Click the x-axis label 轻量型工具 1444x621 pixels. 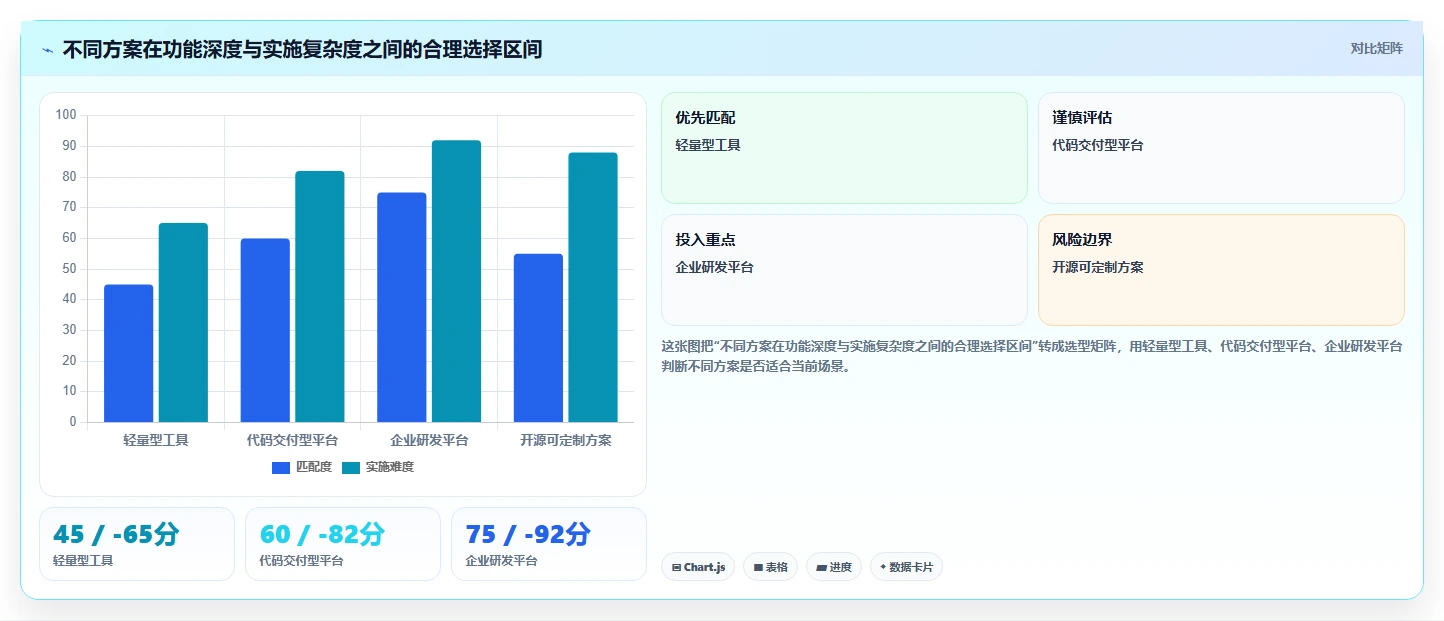156,440
